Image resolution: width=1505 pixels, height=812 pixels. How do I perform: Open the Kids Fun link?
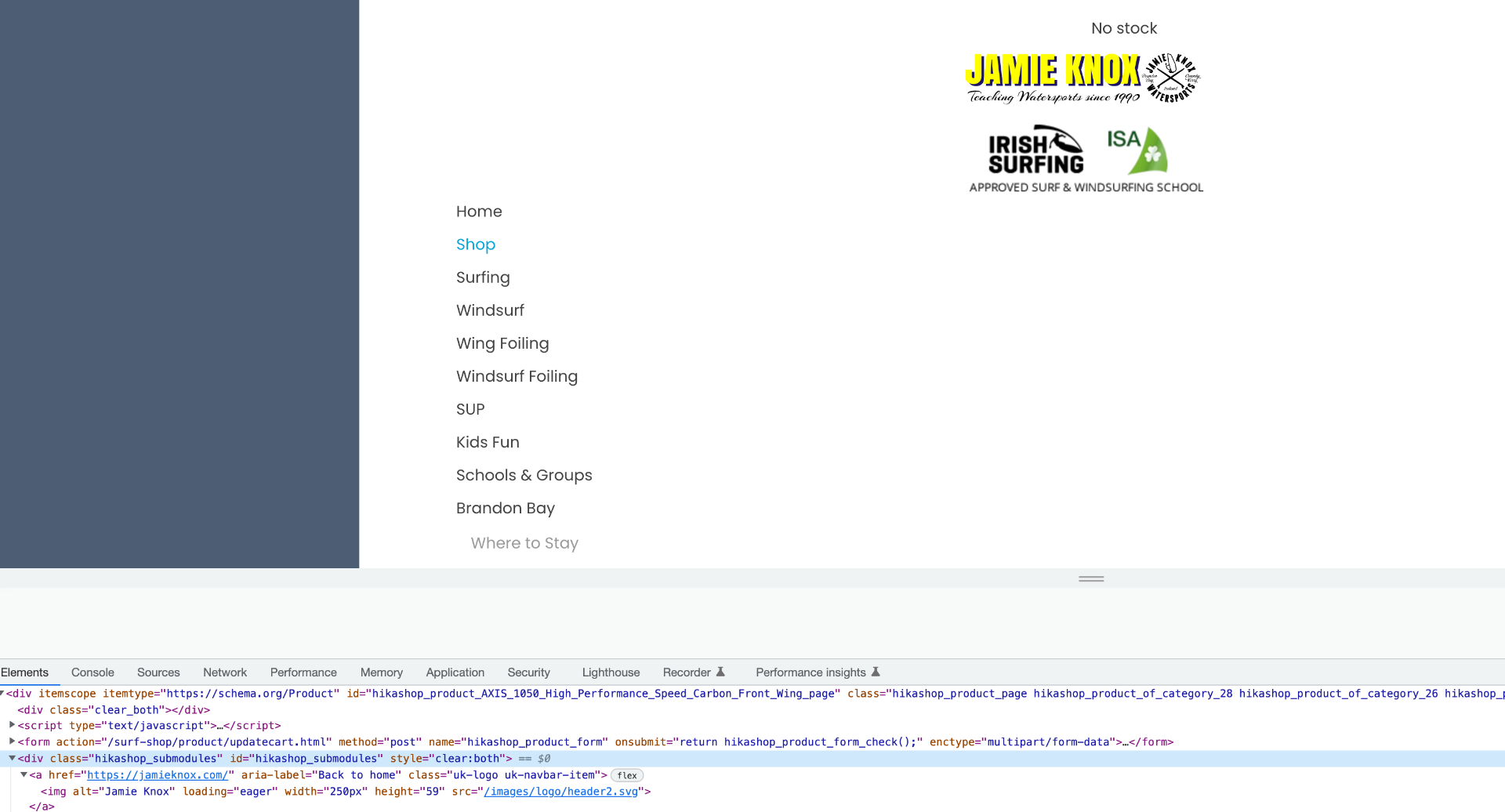488,442
